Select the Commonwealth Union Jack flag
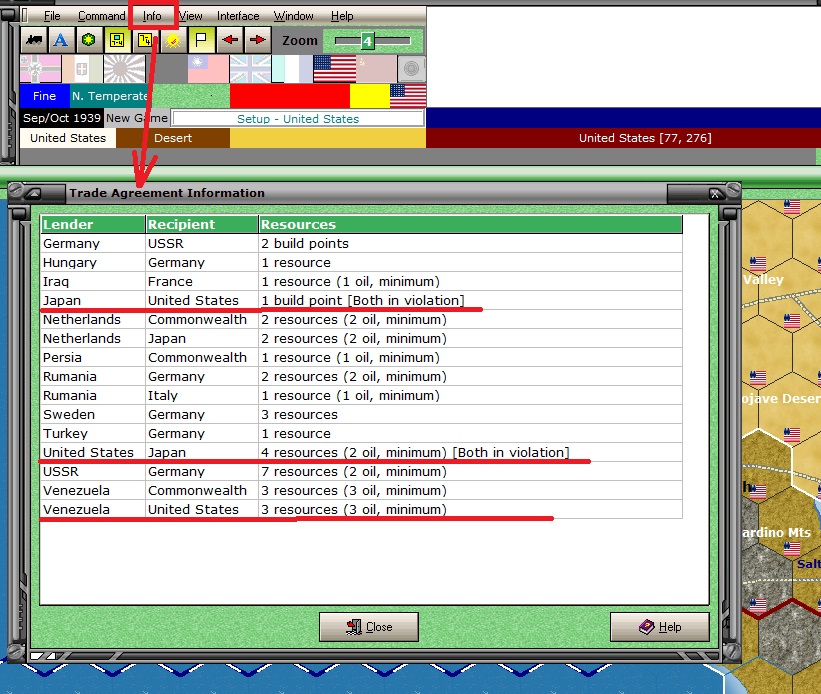This screenshot has height=694, width=821. click(250, 69)
